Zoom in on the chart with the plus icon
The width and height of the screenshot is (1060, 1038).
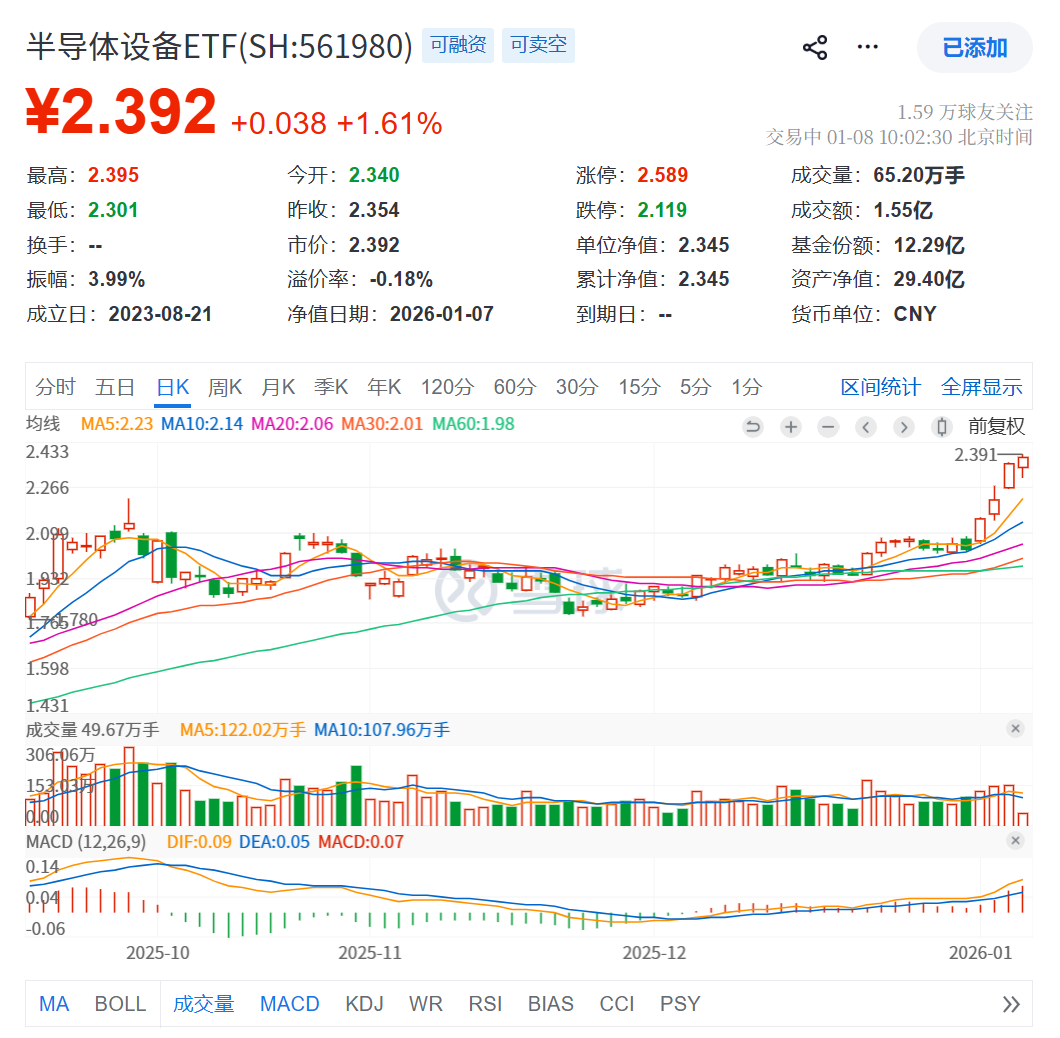point(790,427)
